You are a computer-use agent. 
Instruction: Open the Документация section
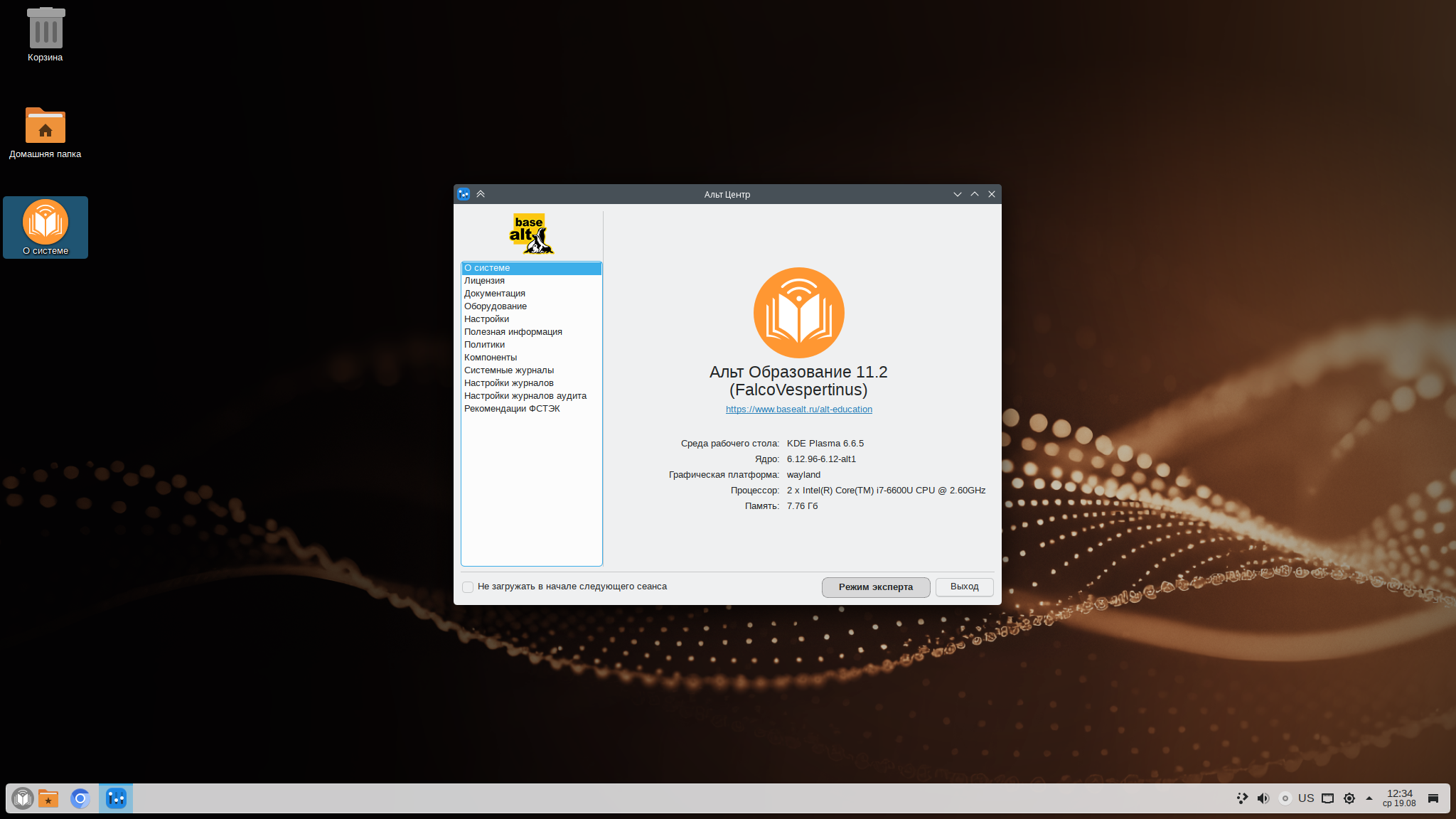(x=532, y=294)
